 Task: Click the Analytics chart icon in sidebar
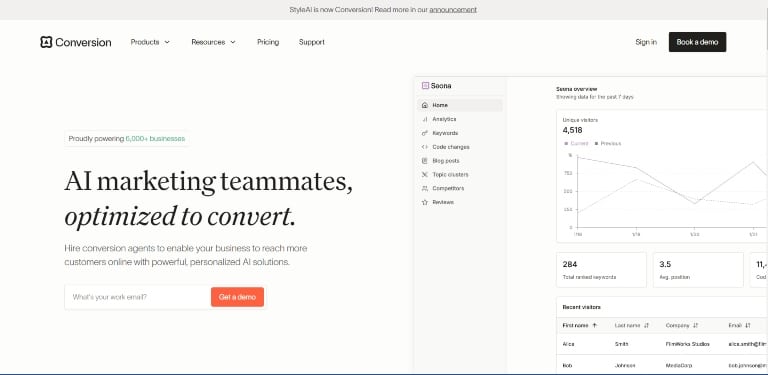(425, 119)
